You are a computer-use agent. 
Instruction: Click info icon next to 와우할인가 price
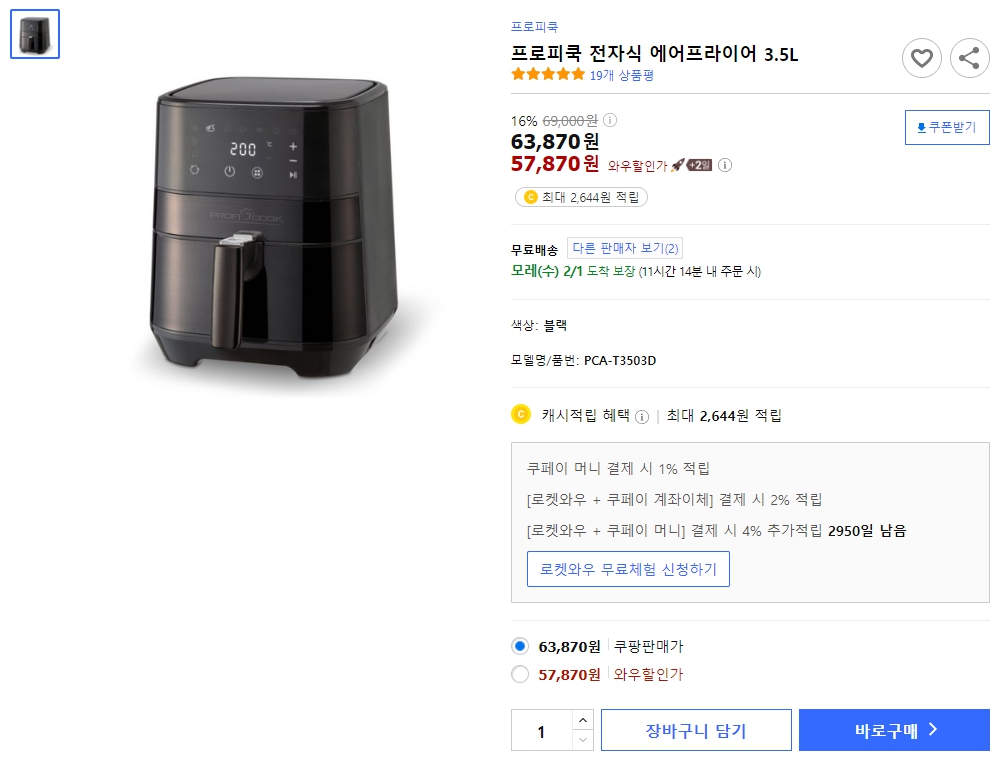coord(726,165)
